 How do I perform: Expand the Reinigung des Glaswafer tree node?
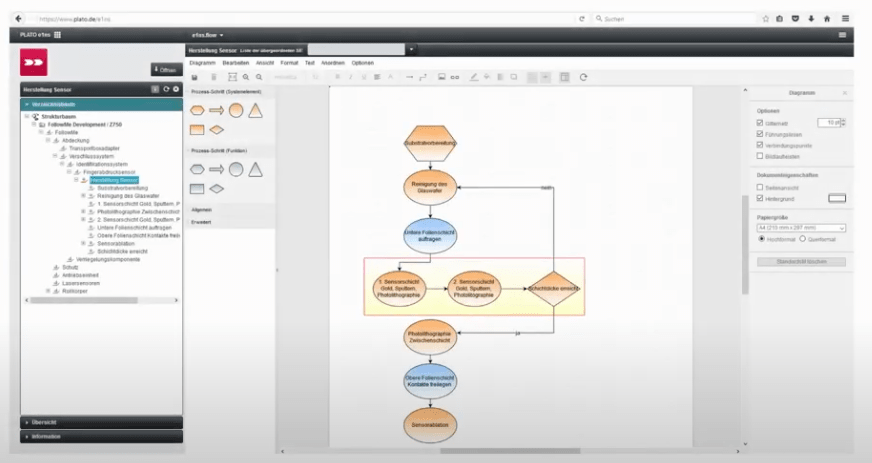coord(83,196)
